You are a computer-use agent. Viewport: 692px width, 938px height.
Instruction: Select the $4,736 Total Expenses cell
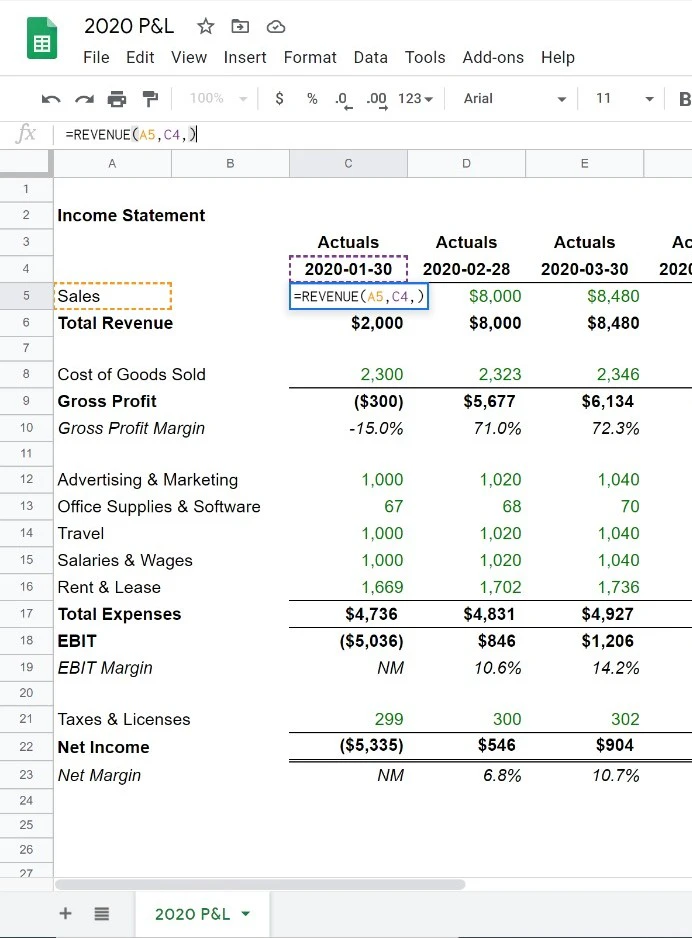click(x=348, y=614)
